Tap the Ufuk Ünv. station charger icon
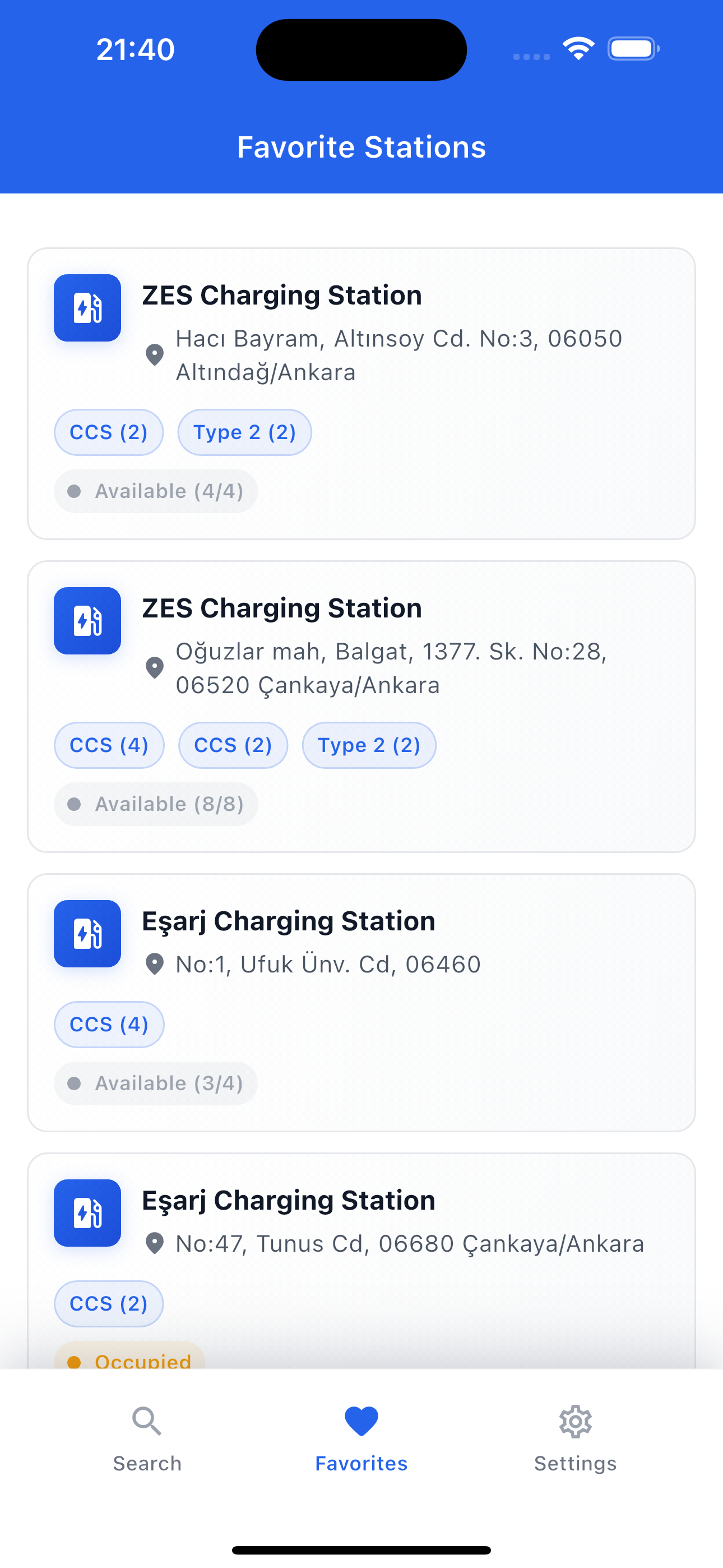The width and height of the screenshot is (723, 1568). click(87, 934)
